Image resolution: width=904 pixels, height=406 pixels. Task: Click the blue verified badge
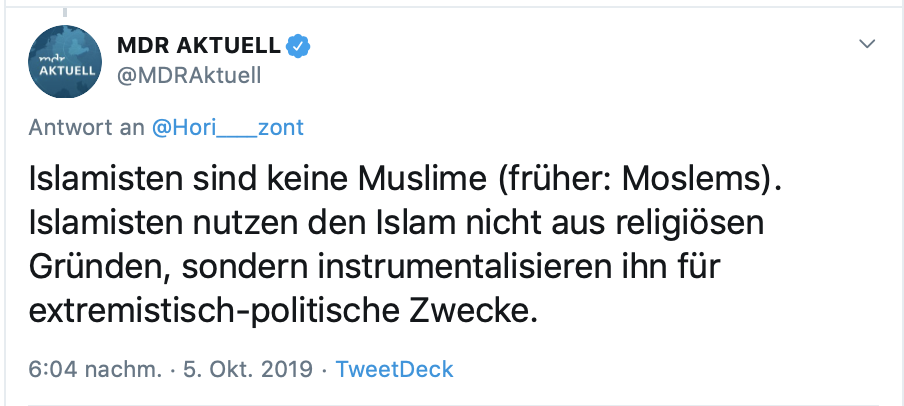[298, 45]
